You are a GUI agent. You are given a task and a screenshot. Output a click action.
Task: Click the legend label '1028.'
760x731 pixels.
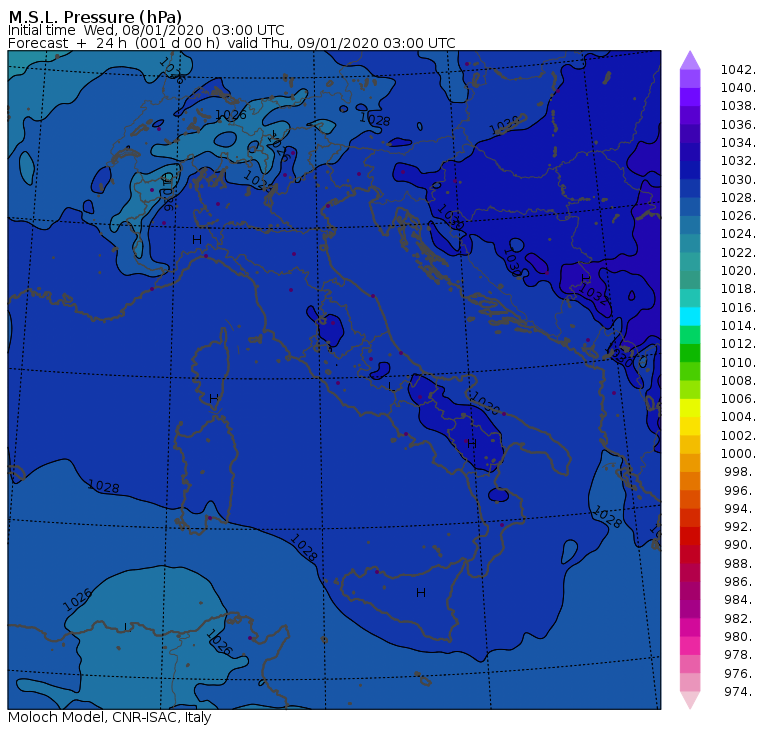tap(738, 198)
